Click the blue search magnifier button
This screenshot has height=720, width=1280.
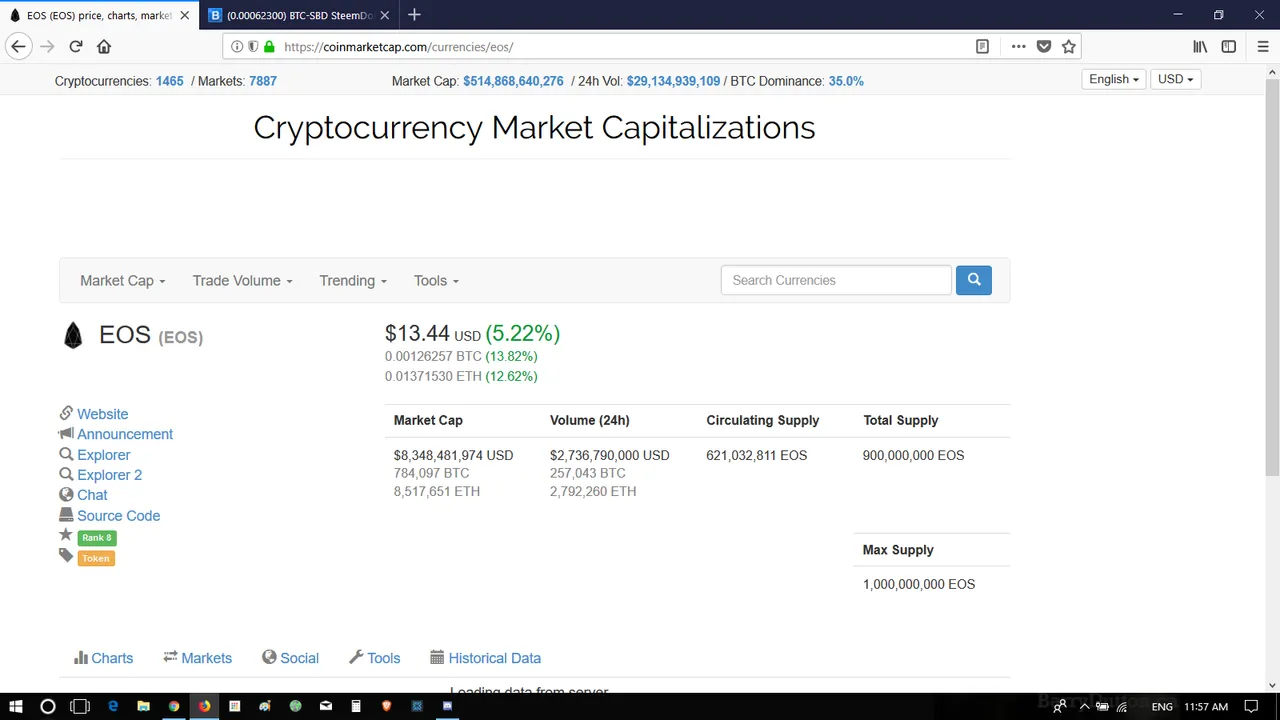pos(973,280)
